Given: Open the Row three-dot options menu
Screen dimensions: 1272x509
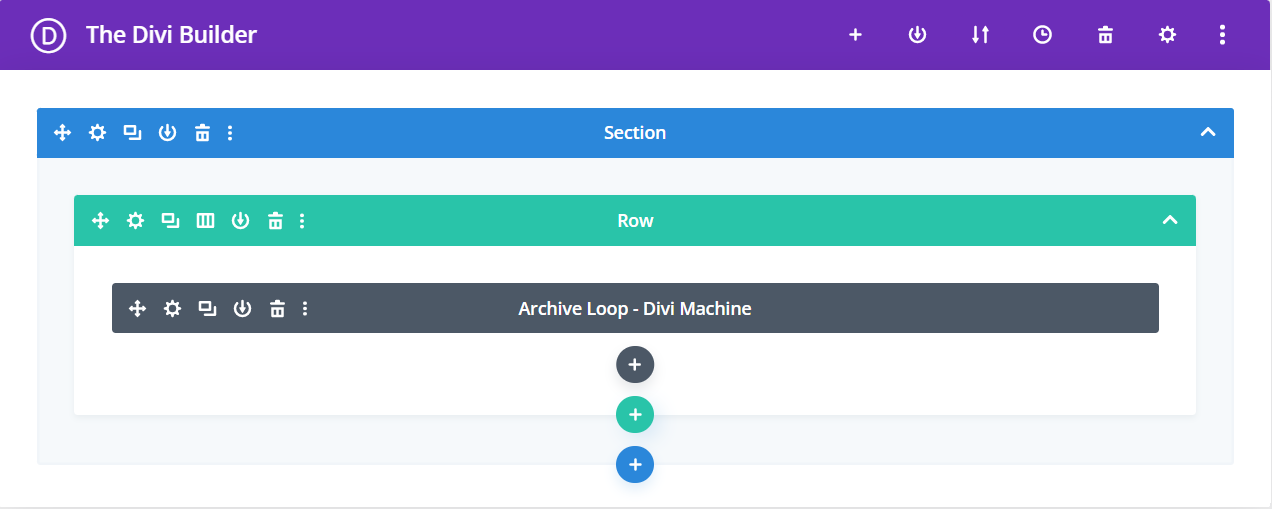Looking at the screenshot, I should pos(303,221).
